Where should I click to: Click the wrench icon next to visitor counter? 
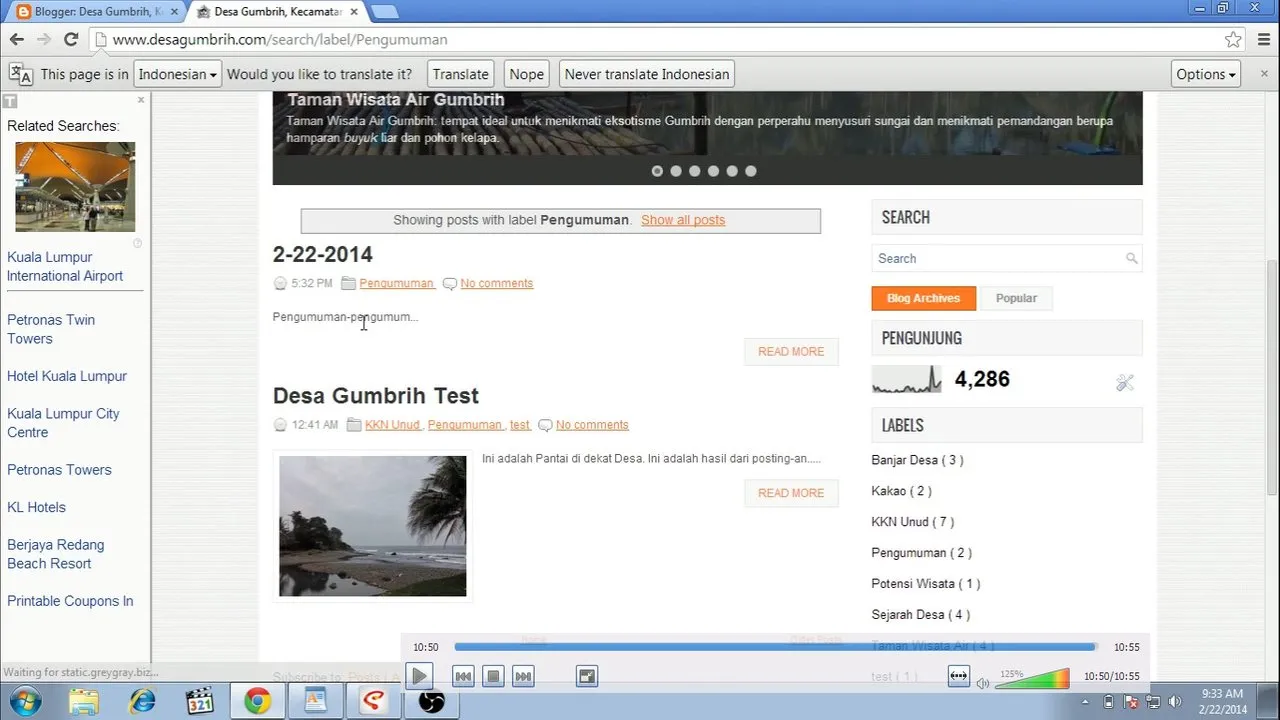point(1125,382)
